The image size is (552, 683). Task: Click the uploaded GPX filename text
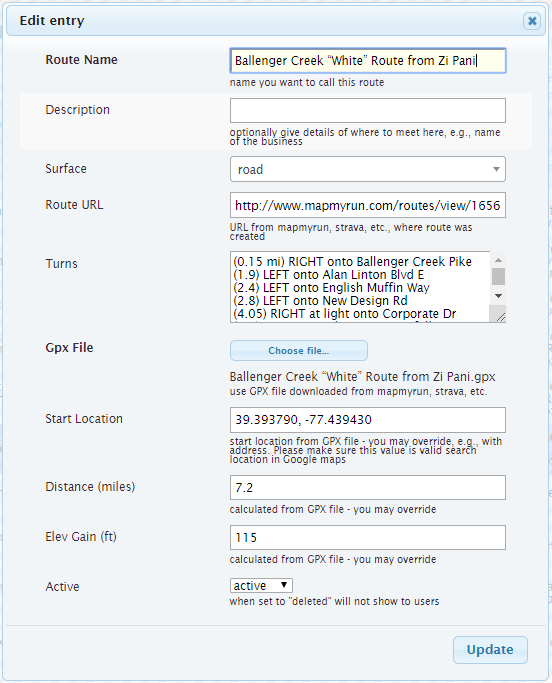pos(362,376)
